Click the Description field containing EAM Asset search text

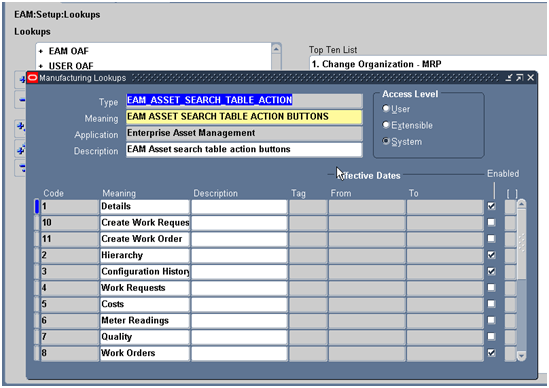(244, 150)
